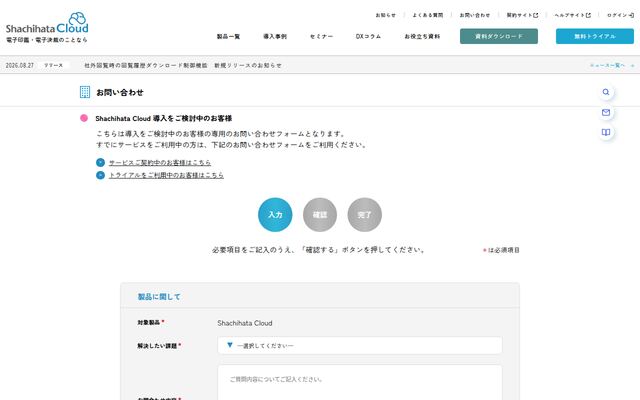Viewport: 640px width, 400px height.
Task: Follow the サービスご契約中のお客様はこちら link
Action: pyautogui.click(x=160, y=162)
